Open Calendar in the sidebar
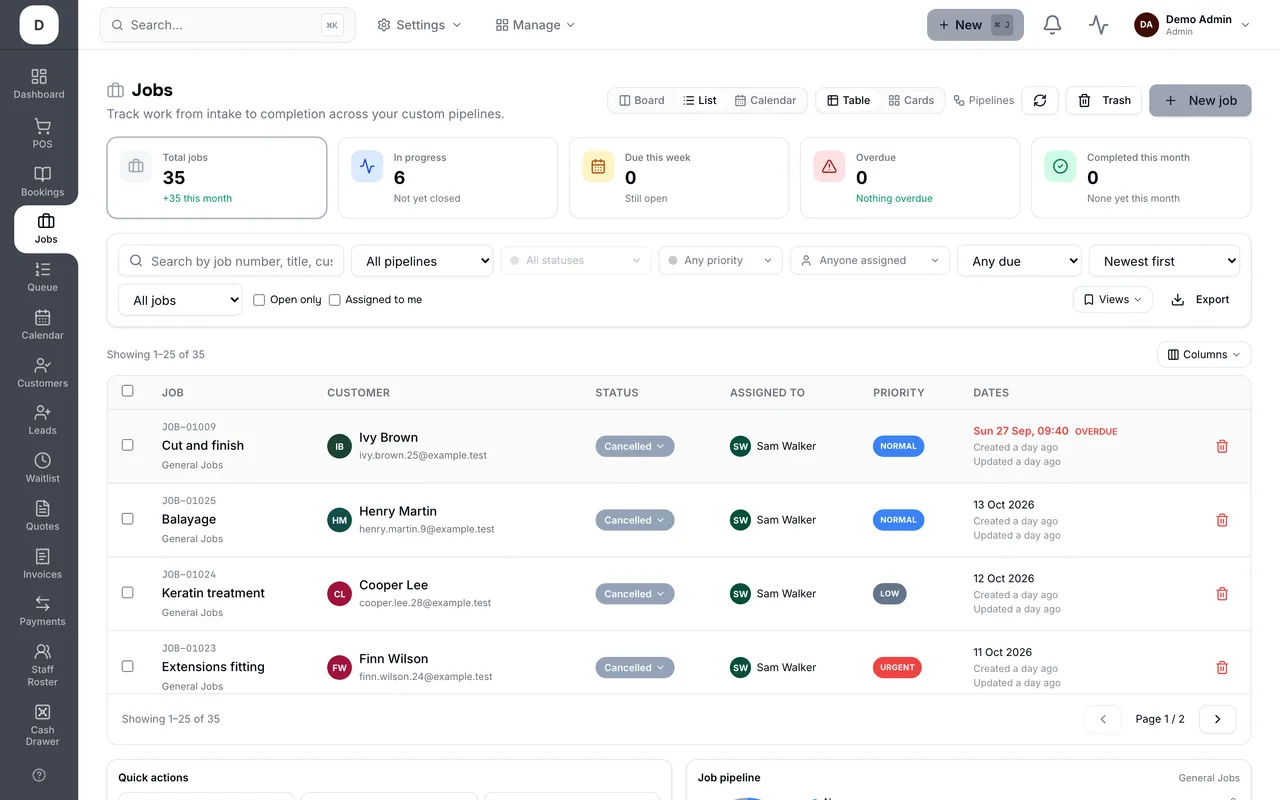 (42, 324)
